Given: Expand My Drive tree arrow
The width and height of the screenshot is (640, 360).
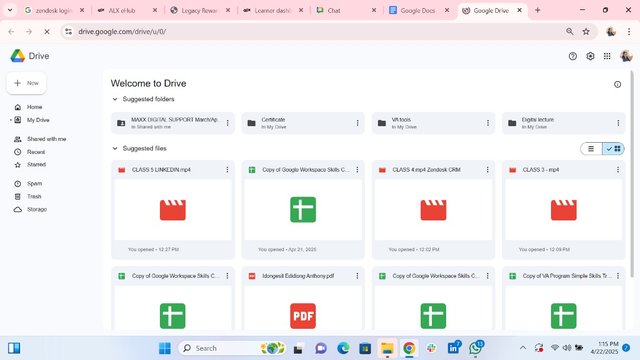Looking at the screenshot, I should (11, 120).
